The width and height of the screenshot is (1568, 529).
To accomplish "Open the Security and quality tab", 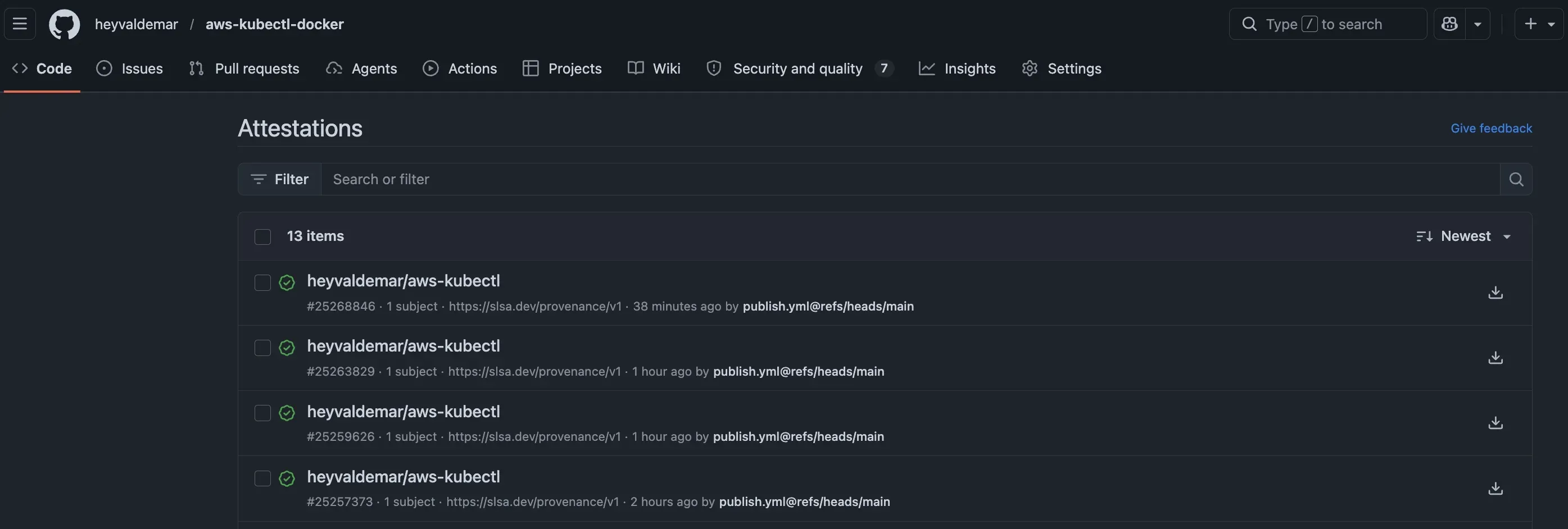I will pos(798,68).
